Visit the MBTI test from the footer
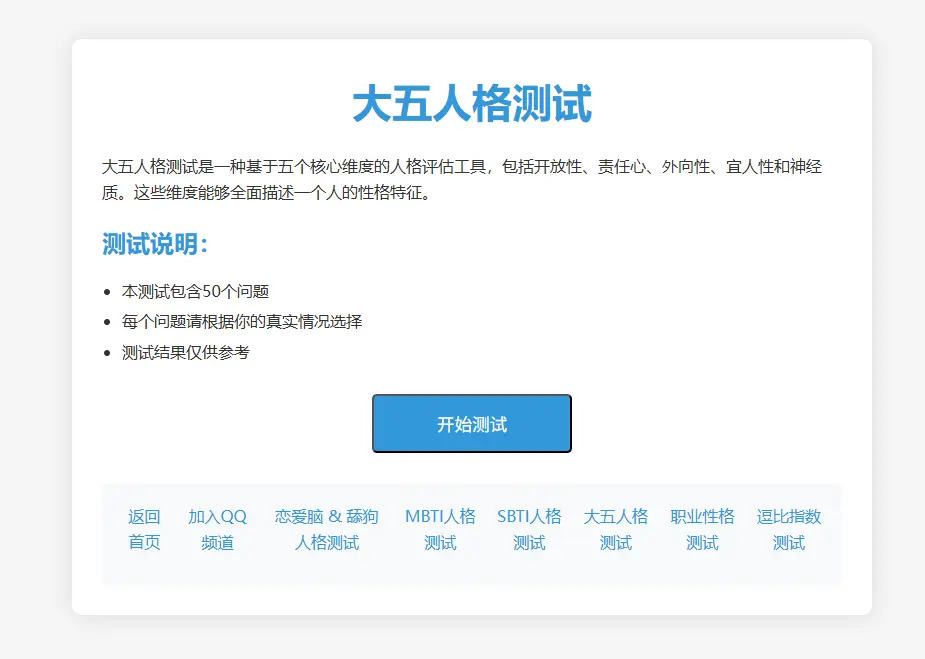The height and width of the screenshot is (659, 925). (440, 529)
